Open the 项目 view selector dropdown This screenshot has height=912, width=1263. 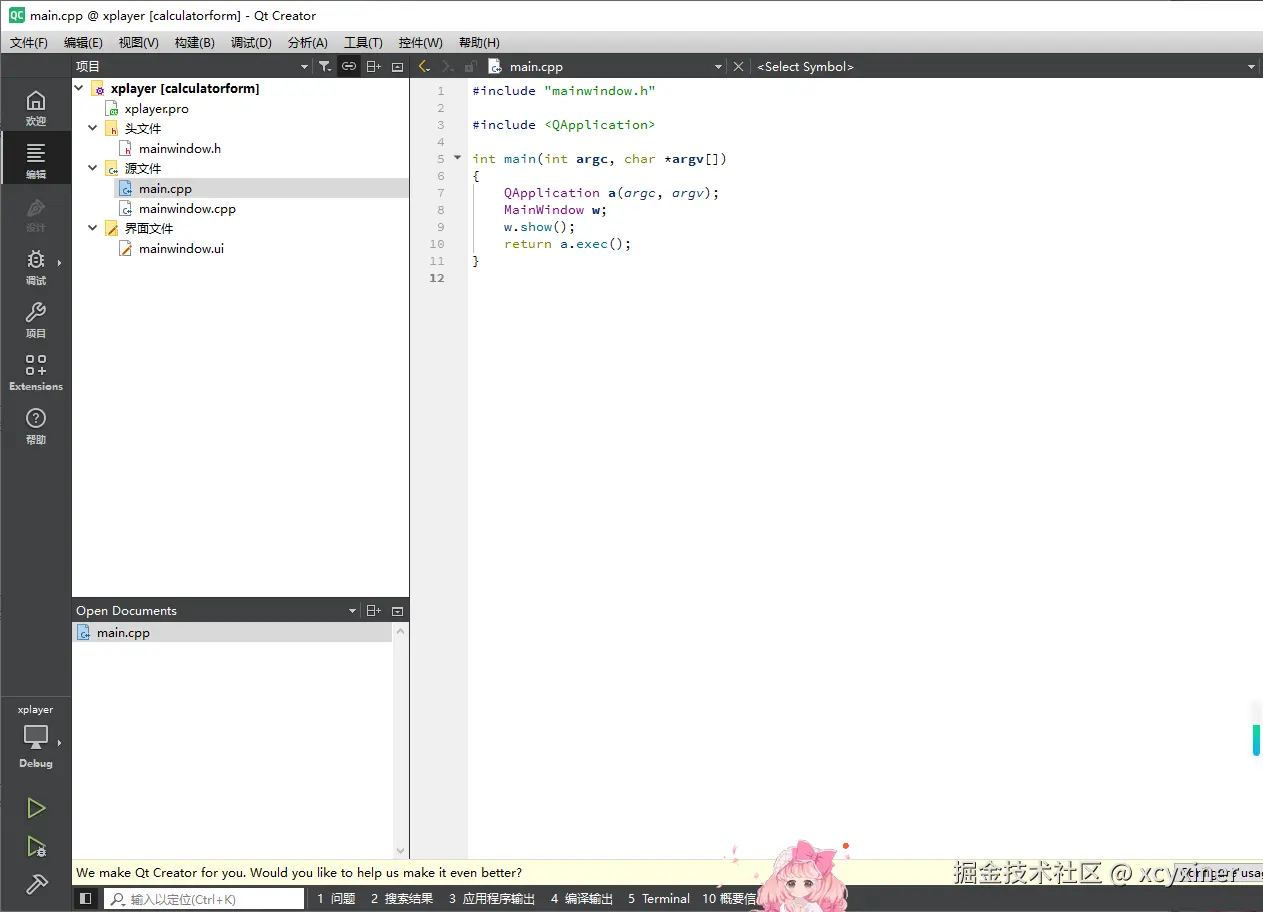(192, 66)
